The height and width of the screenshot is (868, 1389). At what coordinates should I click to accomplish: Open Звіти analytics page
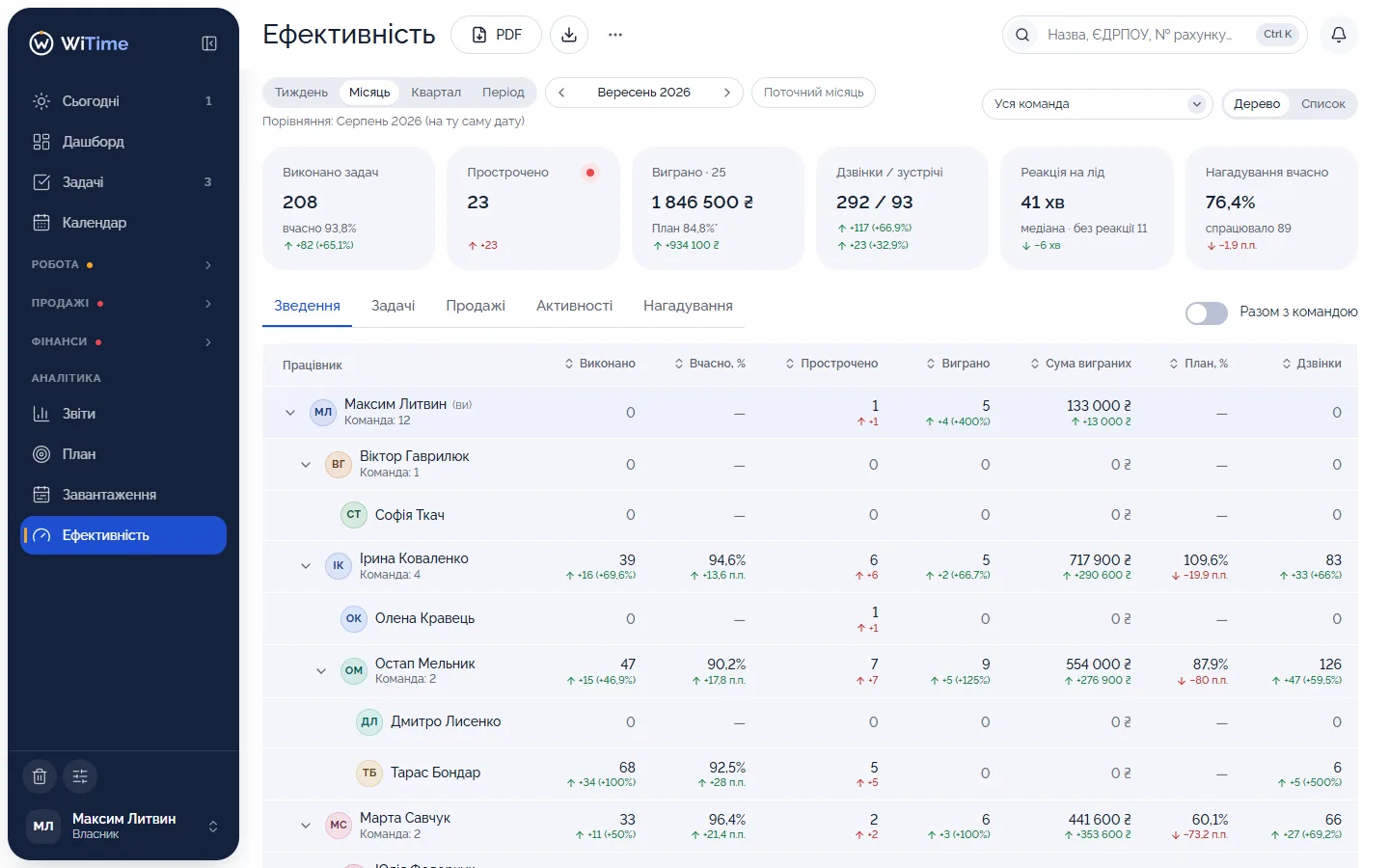click(123, 413)
